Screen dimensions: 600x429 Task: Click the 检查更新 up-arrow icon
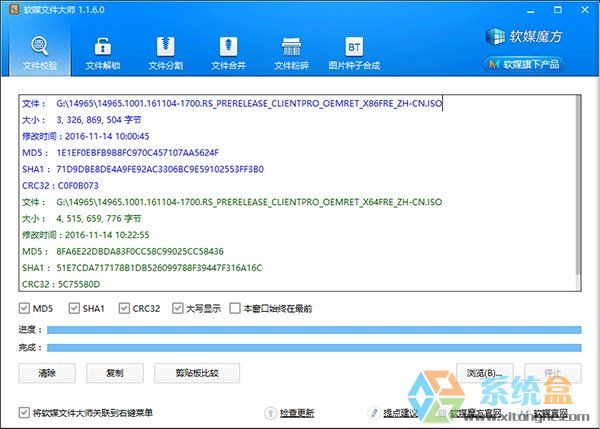271,413
